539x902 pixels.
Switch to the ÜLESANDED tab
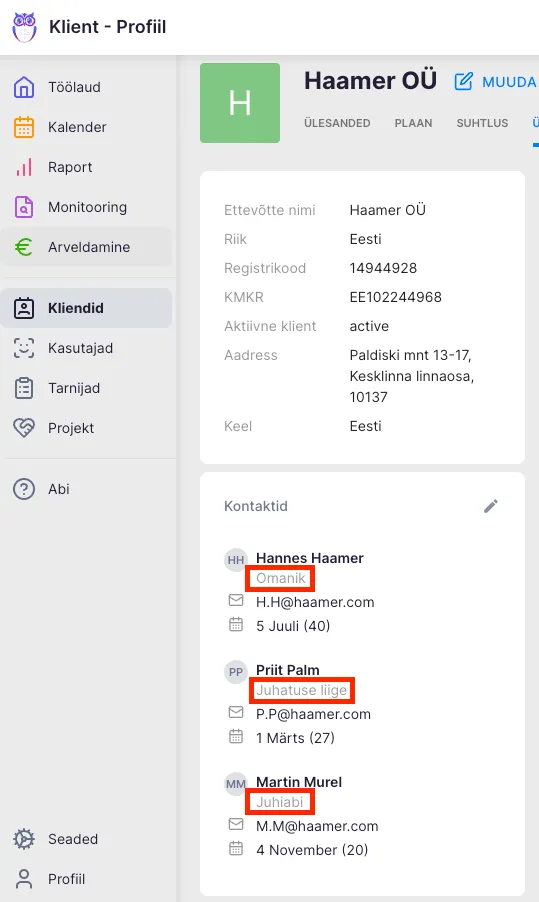click(337, 123)
